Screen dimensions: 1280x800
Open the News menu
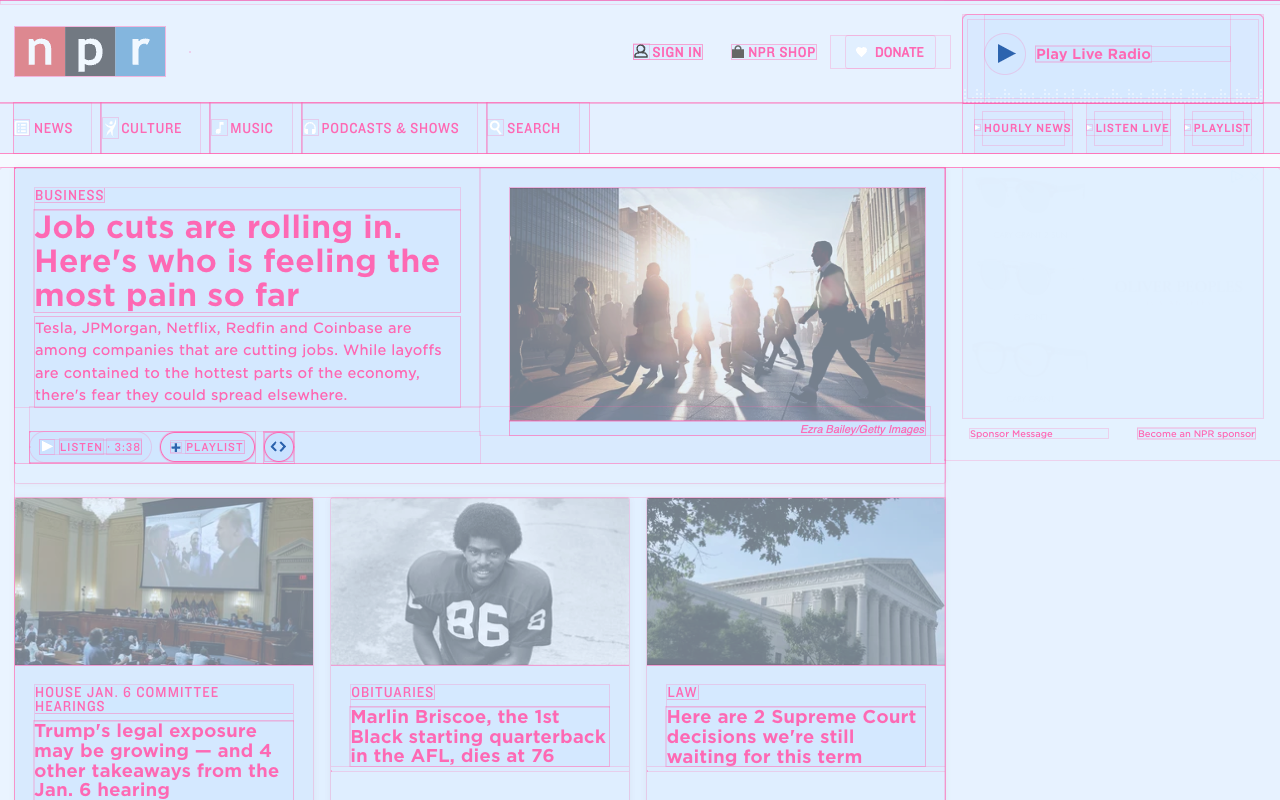(x=53, y=128)
